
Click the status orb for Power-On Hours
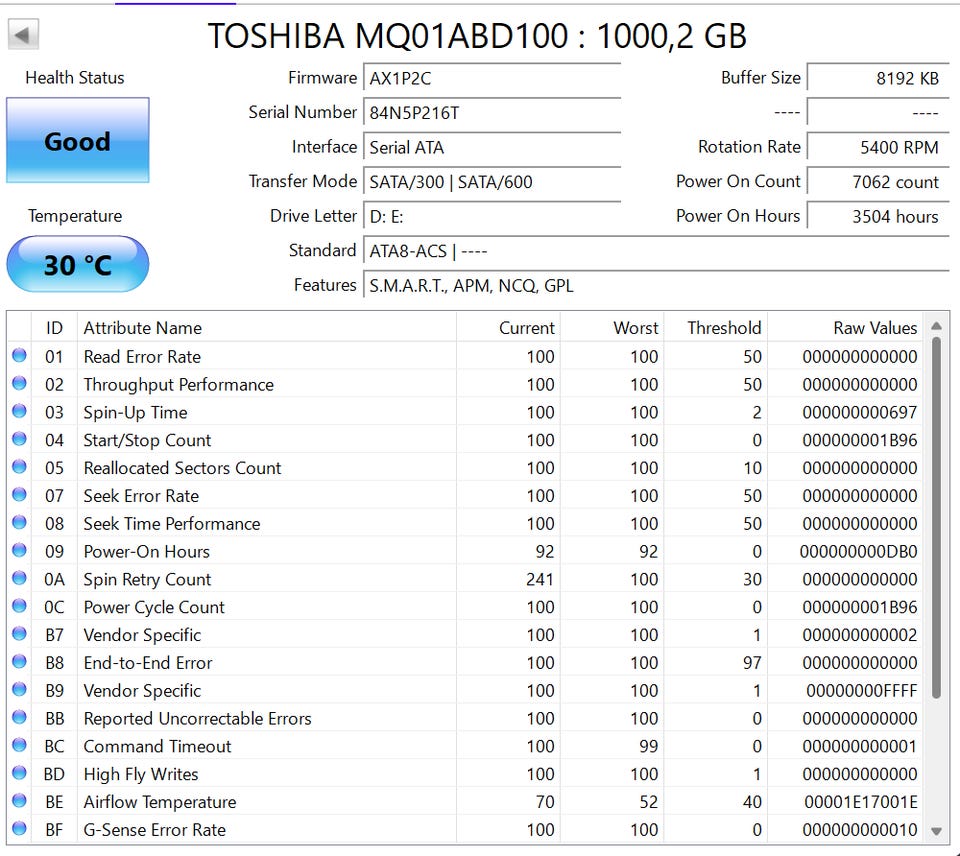click(x=19, y=551)
